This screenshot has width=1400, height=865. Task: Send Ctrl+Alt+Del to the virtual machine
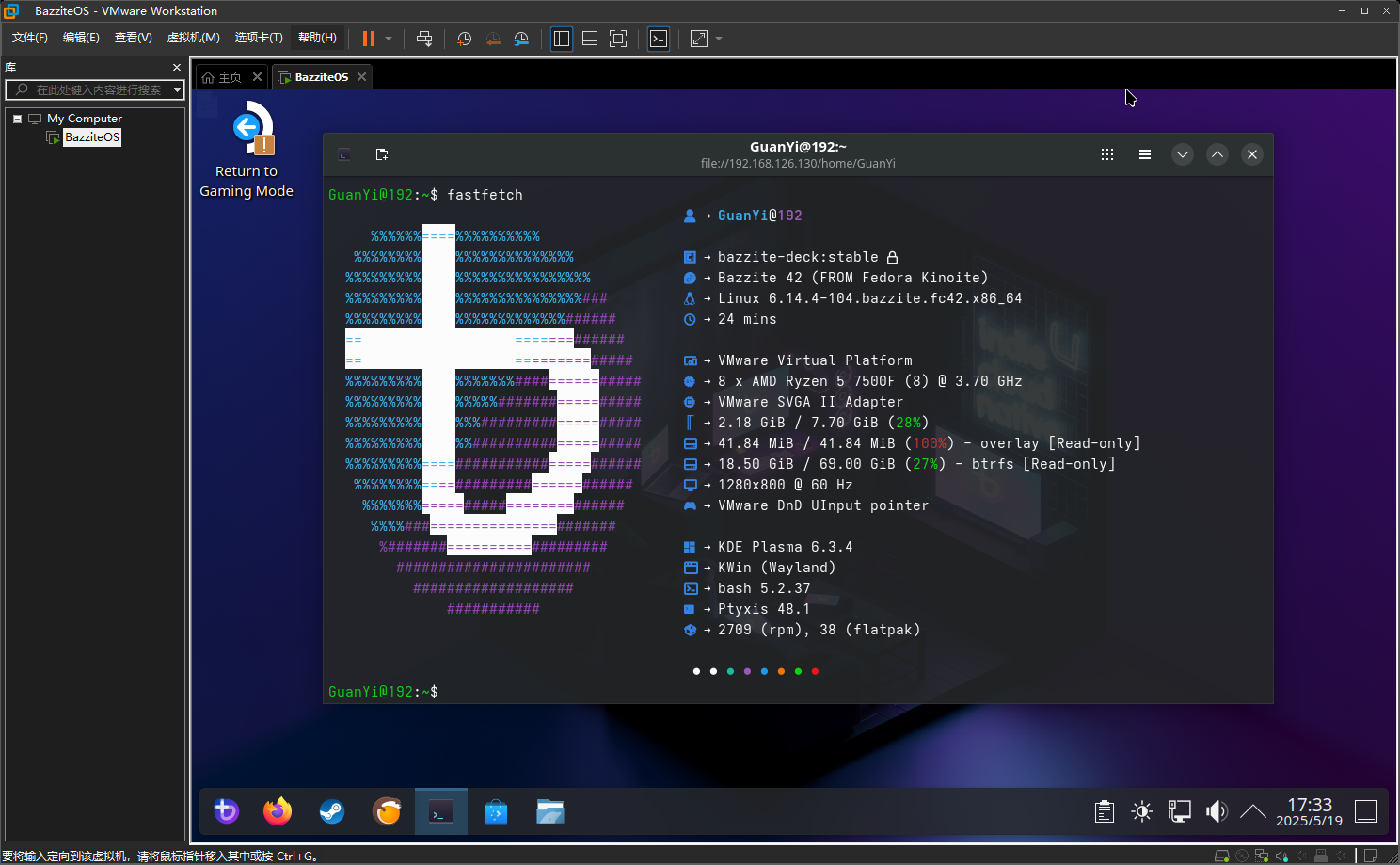tap(424, 39)
